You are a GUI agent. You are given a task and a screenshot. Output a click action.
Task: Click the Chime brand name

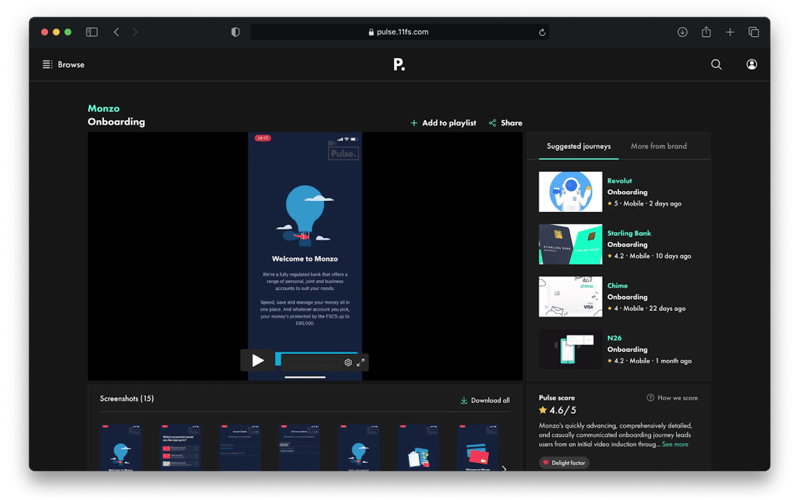click(617, 286)
